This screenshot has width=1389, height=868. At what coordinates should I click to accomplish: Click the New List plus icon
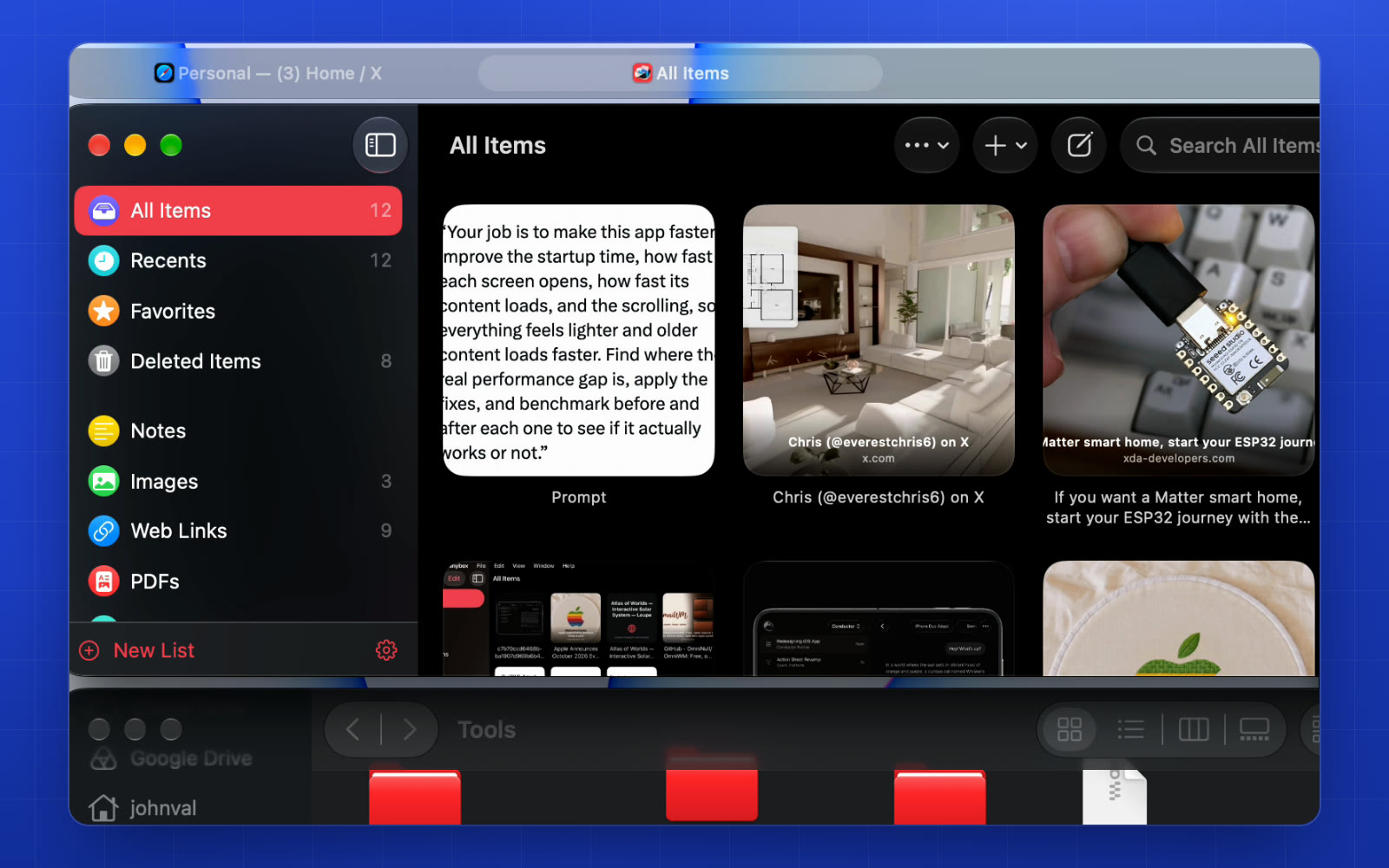(89, 650)
